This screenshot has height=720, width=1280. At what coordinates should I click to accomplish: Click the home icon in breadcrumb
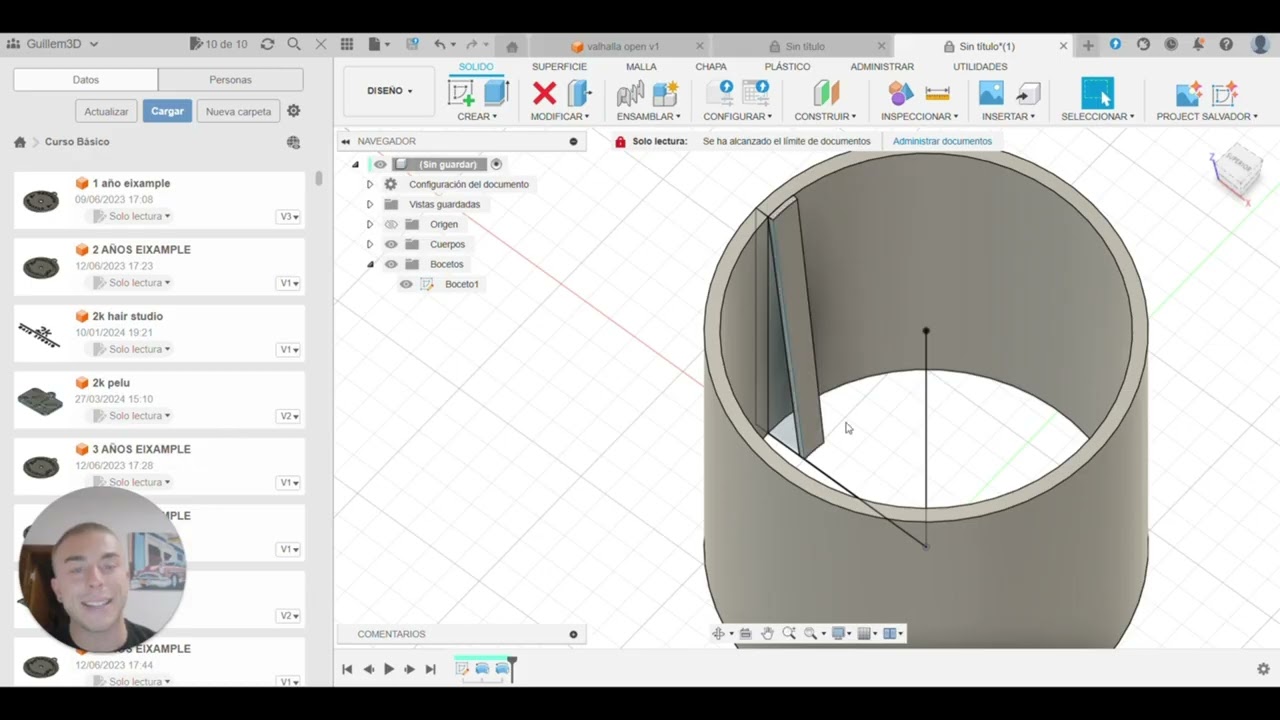20,142
